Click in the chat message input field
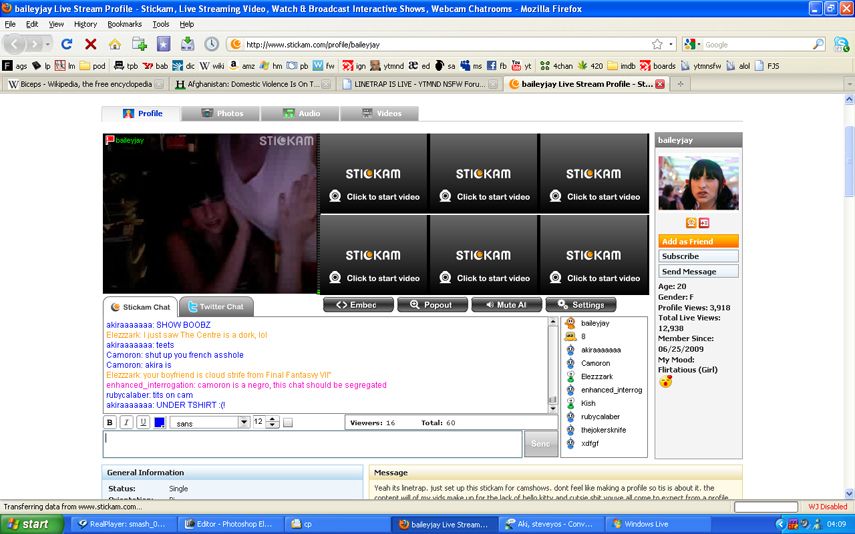Viewport: 855px width, 534px height. 312,444
